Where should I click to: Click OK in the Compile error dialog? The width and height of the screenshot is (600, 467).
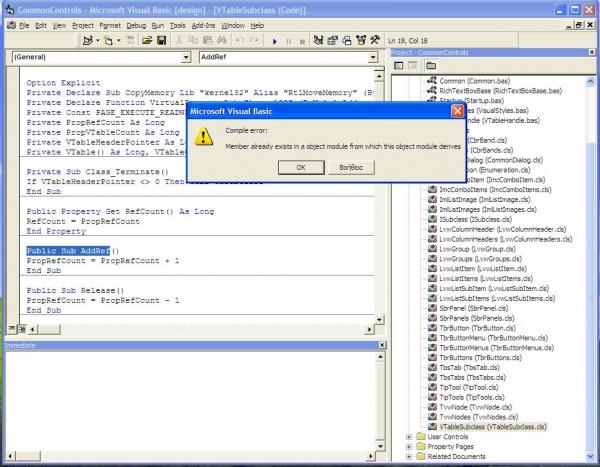point(301,167)
